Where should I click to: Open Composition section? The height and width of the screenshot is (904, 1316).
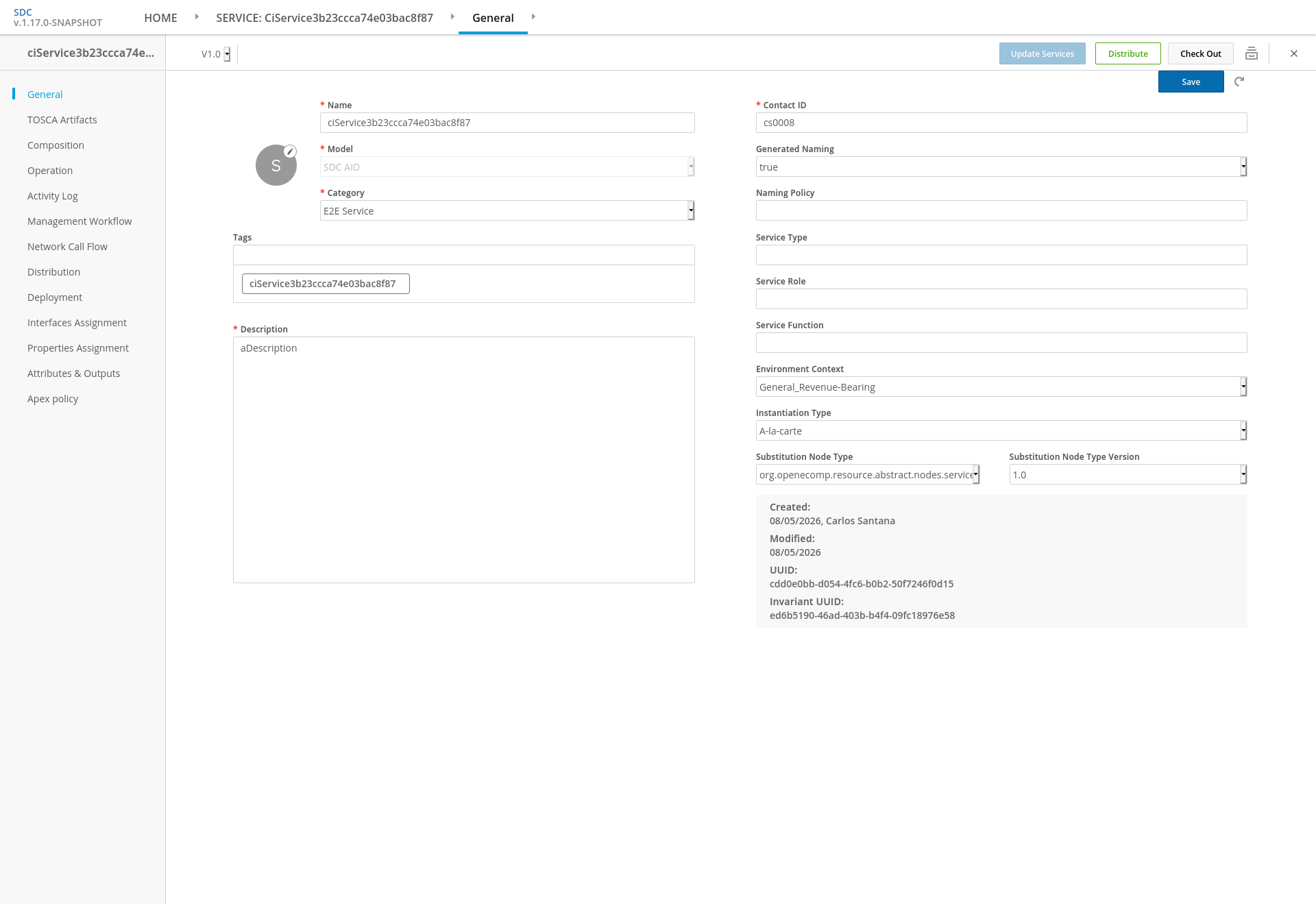pos(56,145)
